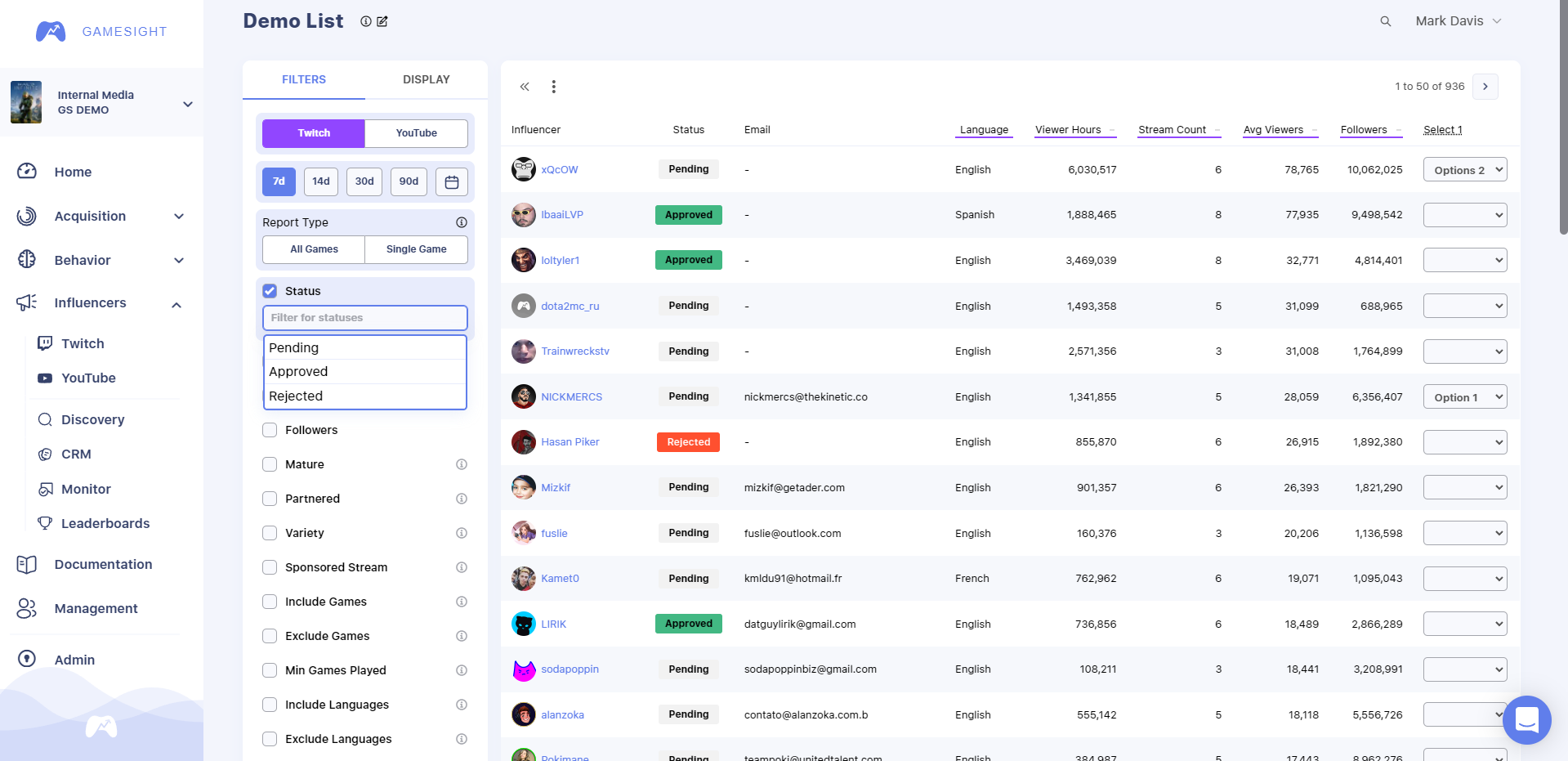The width and height of the screenshot is (1568, 761).
Task: Collapse the Influencers menu section
Action: [176, 304]
